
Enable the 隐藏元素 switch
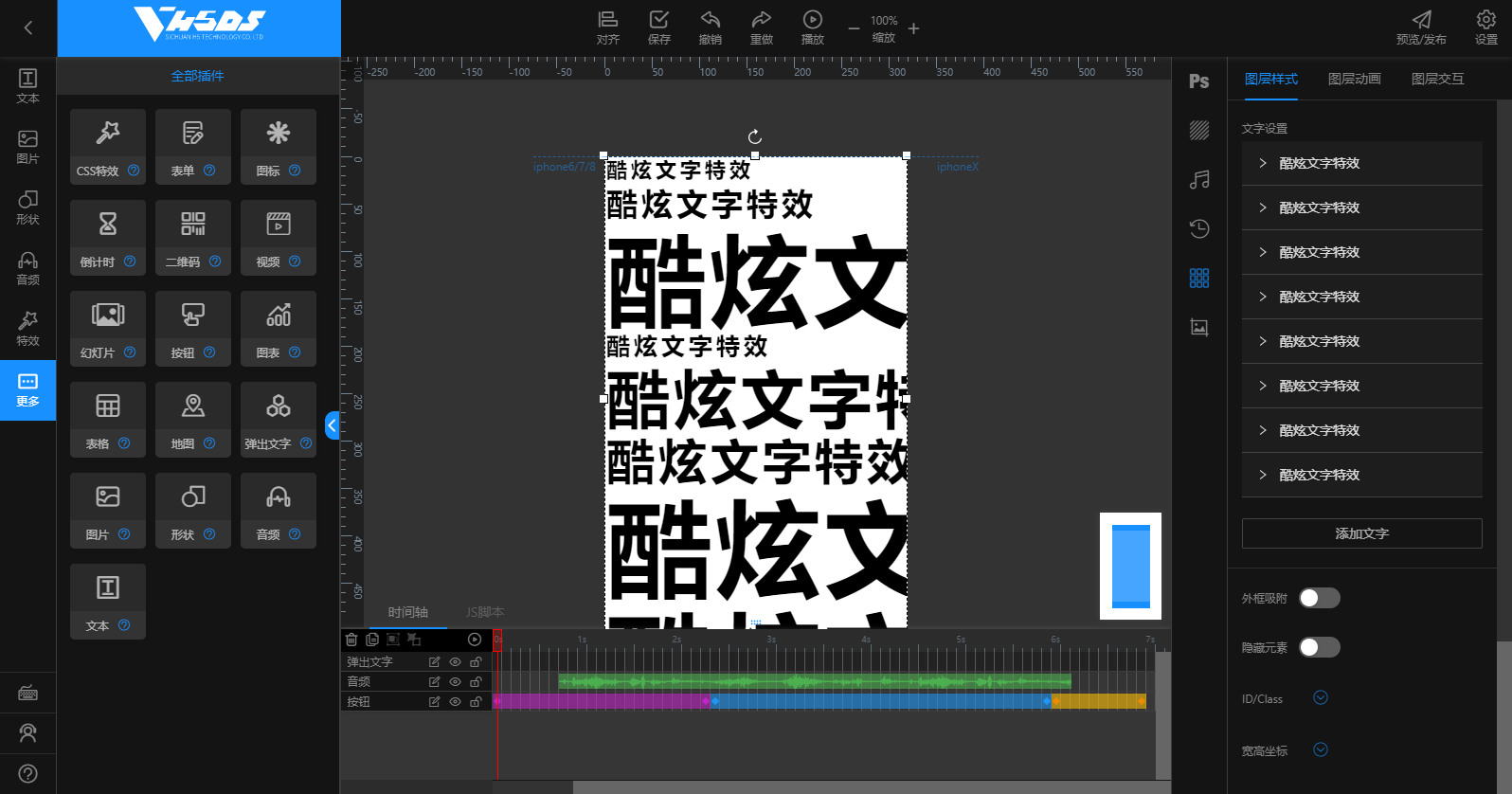[1319, 647]
